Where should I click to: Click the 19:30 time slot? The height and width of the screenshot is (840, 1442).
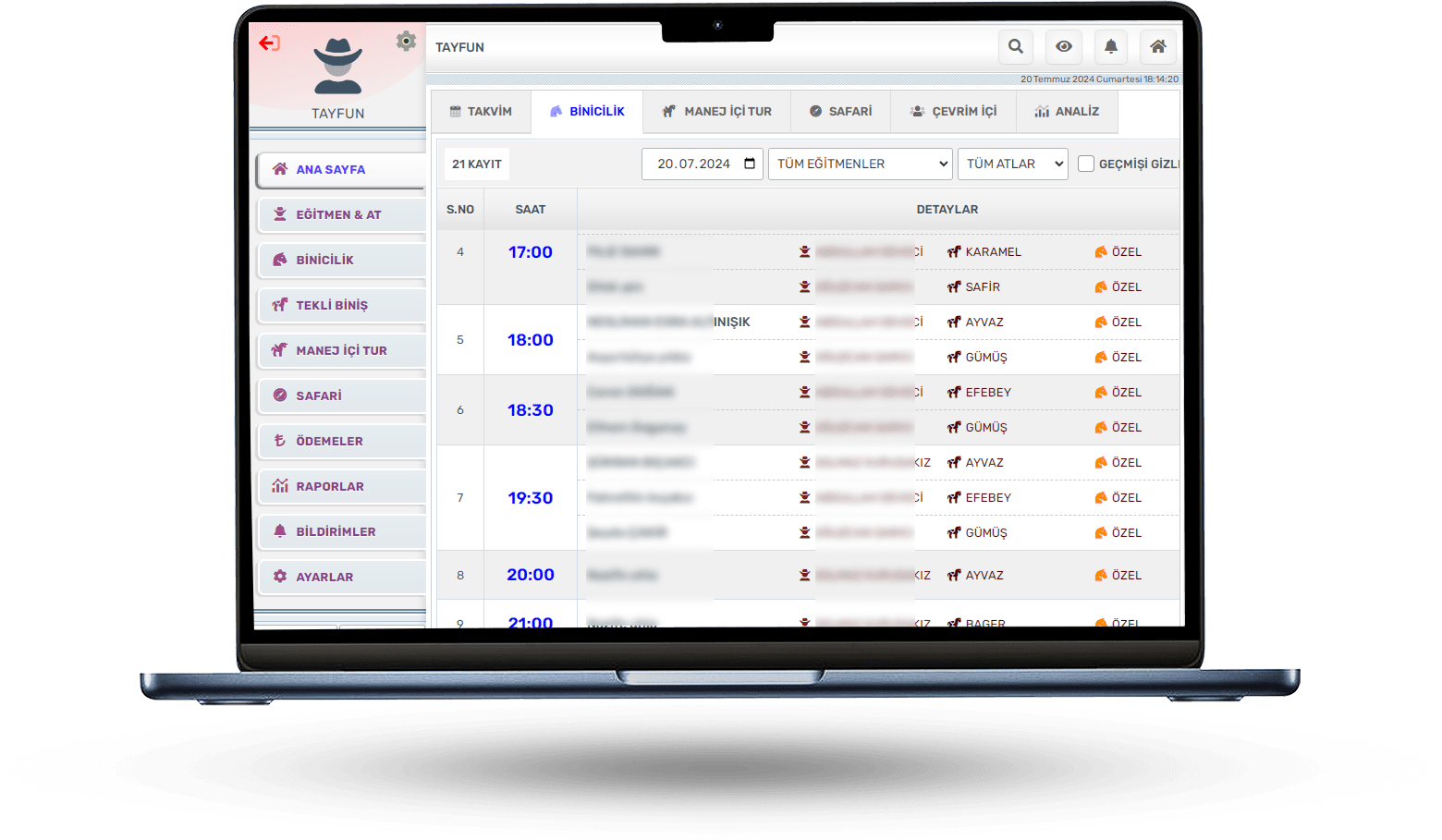pyautogui.click(x=531, y=498)
